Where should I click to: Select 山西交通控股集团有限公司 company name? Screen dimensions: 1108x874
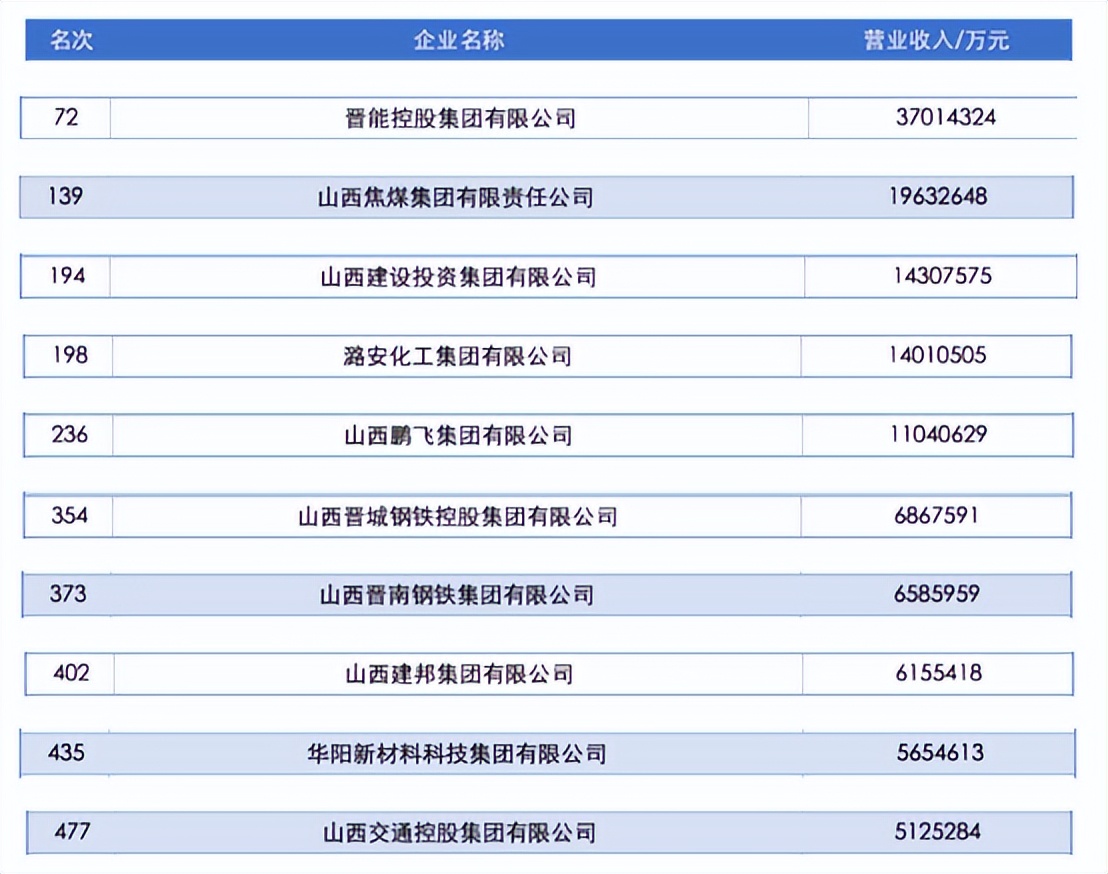(459, 832)
